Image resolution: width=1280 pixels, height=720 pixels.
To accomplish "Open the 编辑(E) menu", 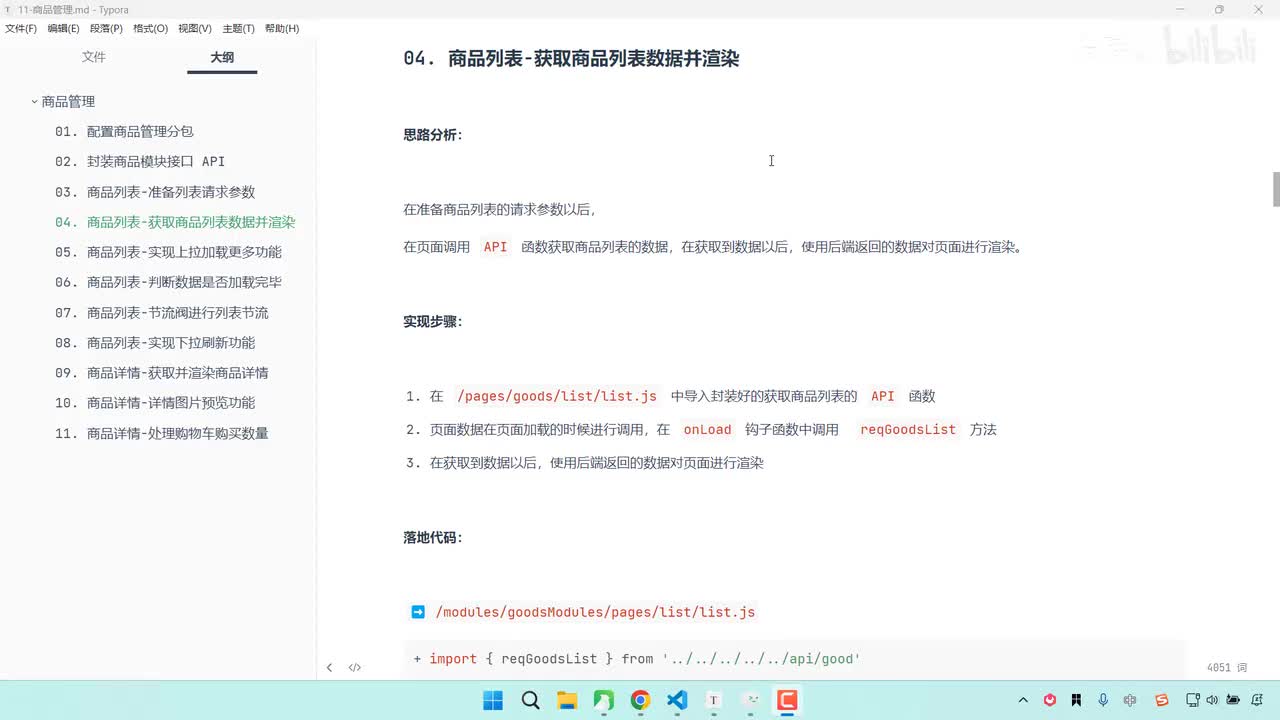I will (63, 29).
